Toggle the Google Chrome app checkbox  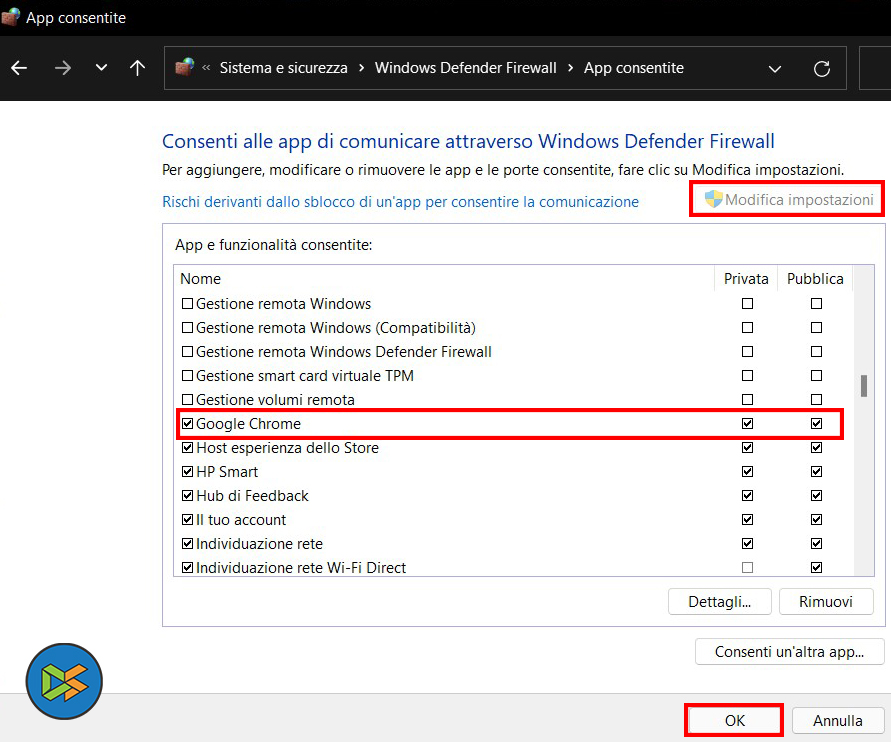(187, 424)
